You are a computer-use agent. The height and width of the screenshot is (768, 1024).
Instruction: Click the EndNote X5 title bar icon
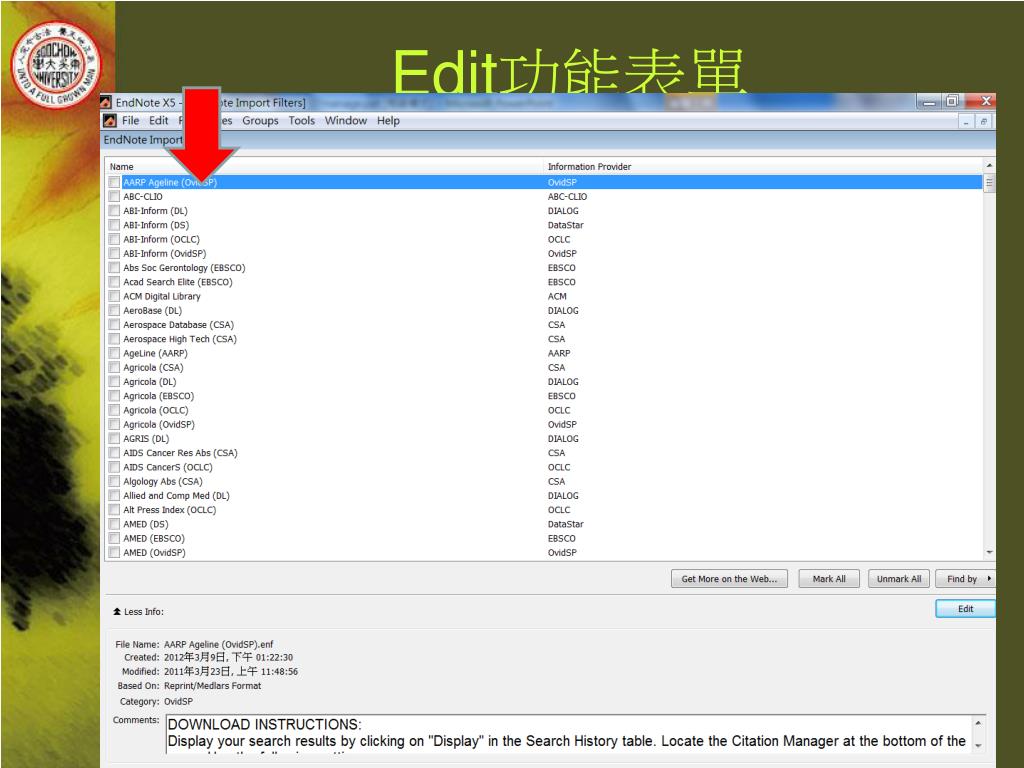106,103
